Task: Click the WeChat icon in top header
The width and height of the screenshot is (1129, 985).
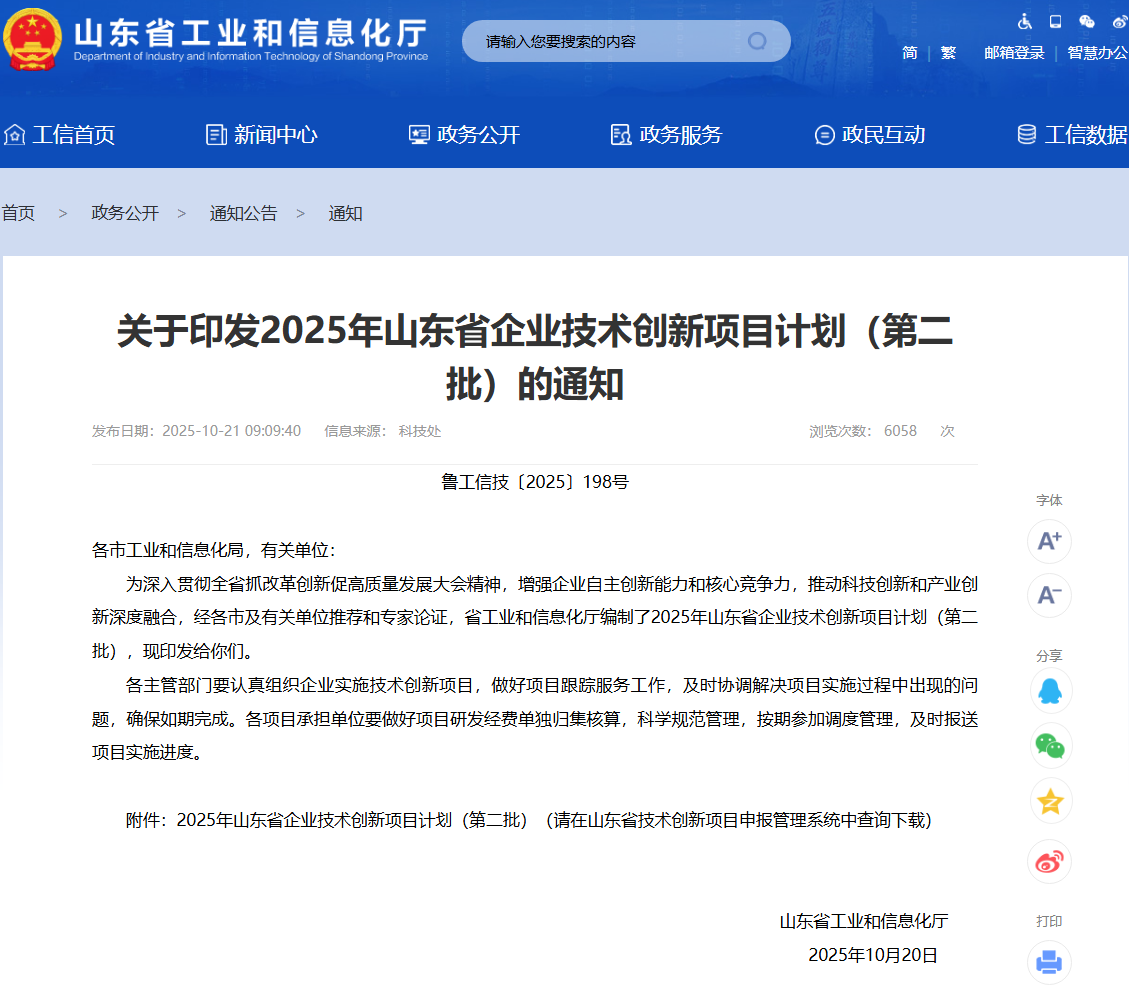Action: (x=1086, y=21)
